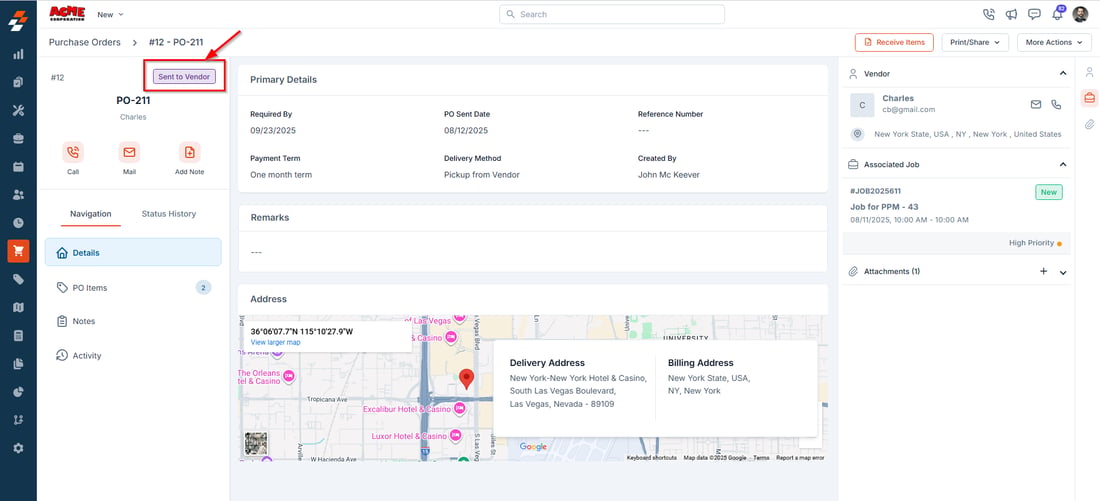Click the vendor phone icon beside Charles

tap(1056, 105)
